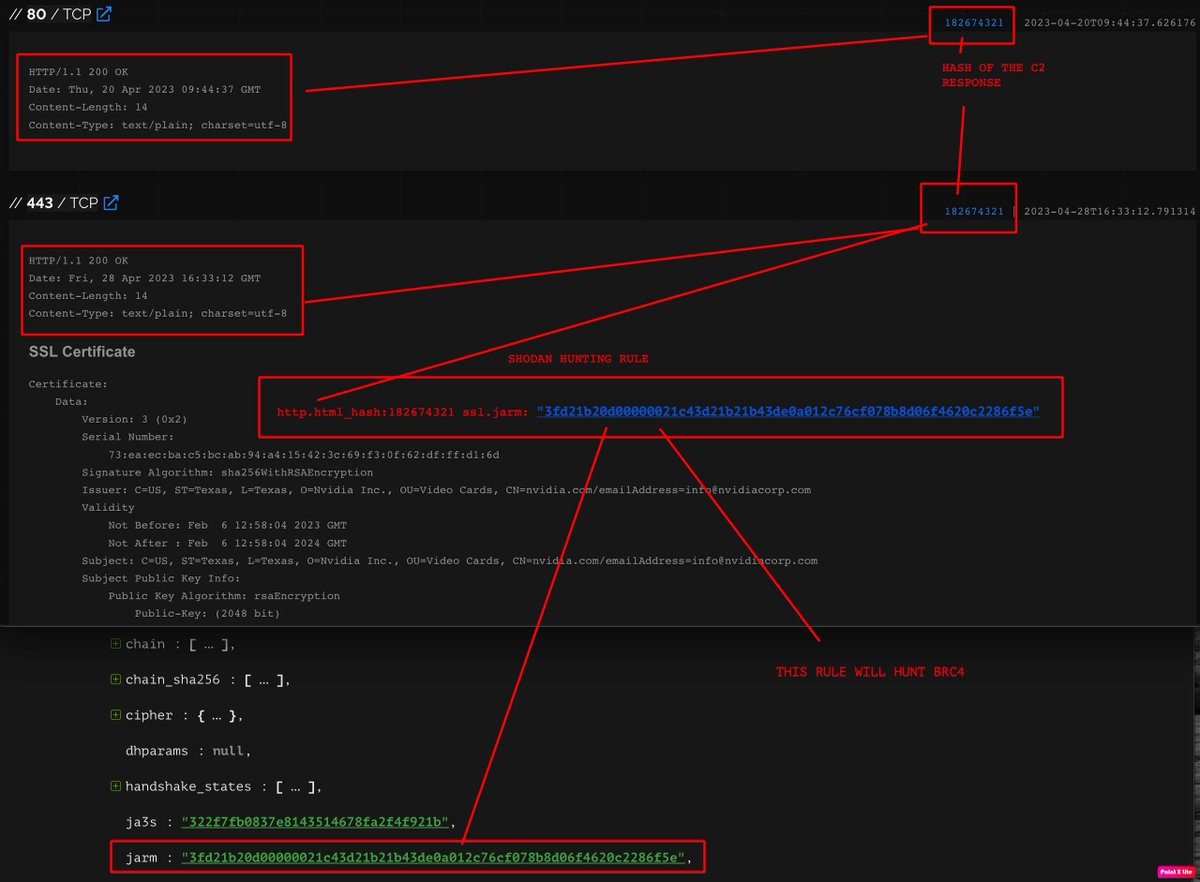Click Not After Feb 6 2024 line
This screenshot has width=1200, height=882.
[228, 543]
